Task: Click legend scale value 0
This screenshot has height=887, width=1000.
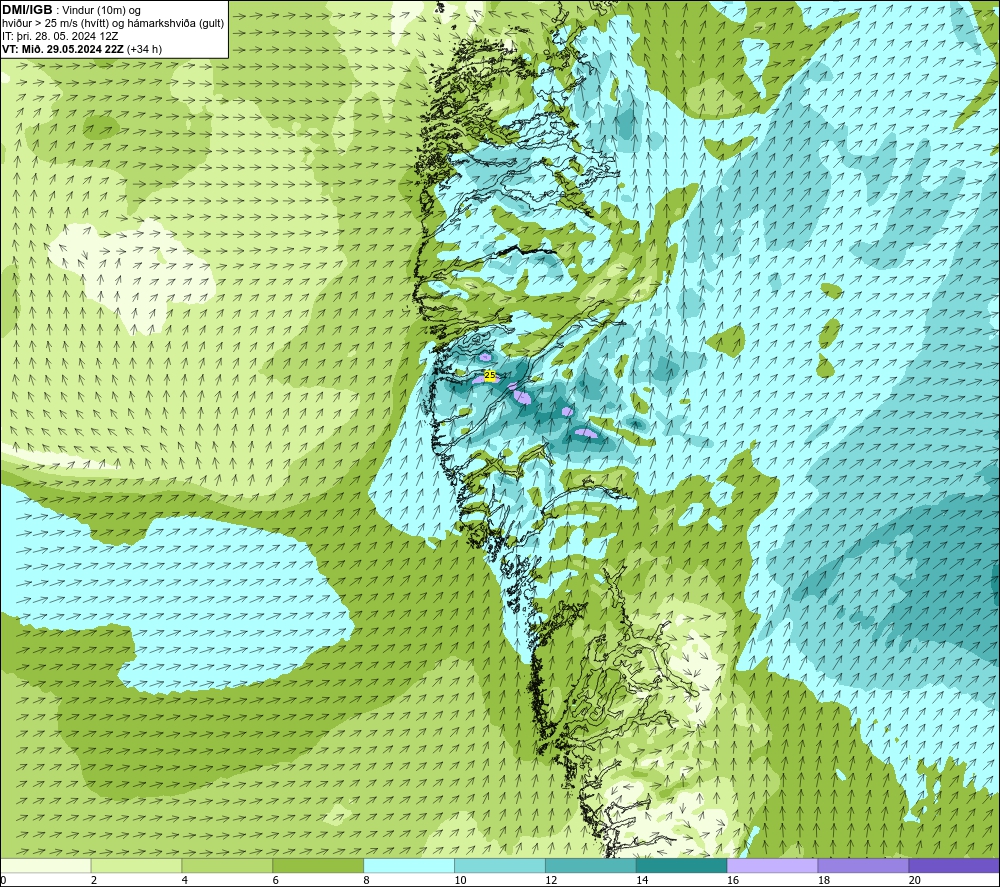Action: pyautogui.click(x=3, y=880)
